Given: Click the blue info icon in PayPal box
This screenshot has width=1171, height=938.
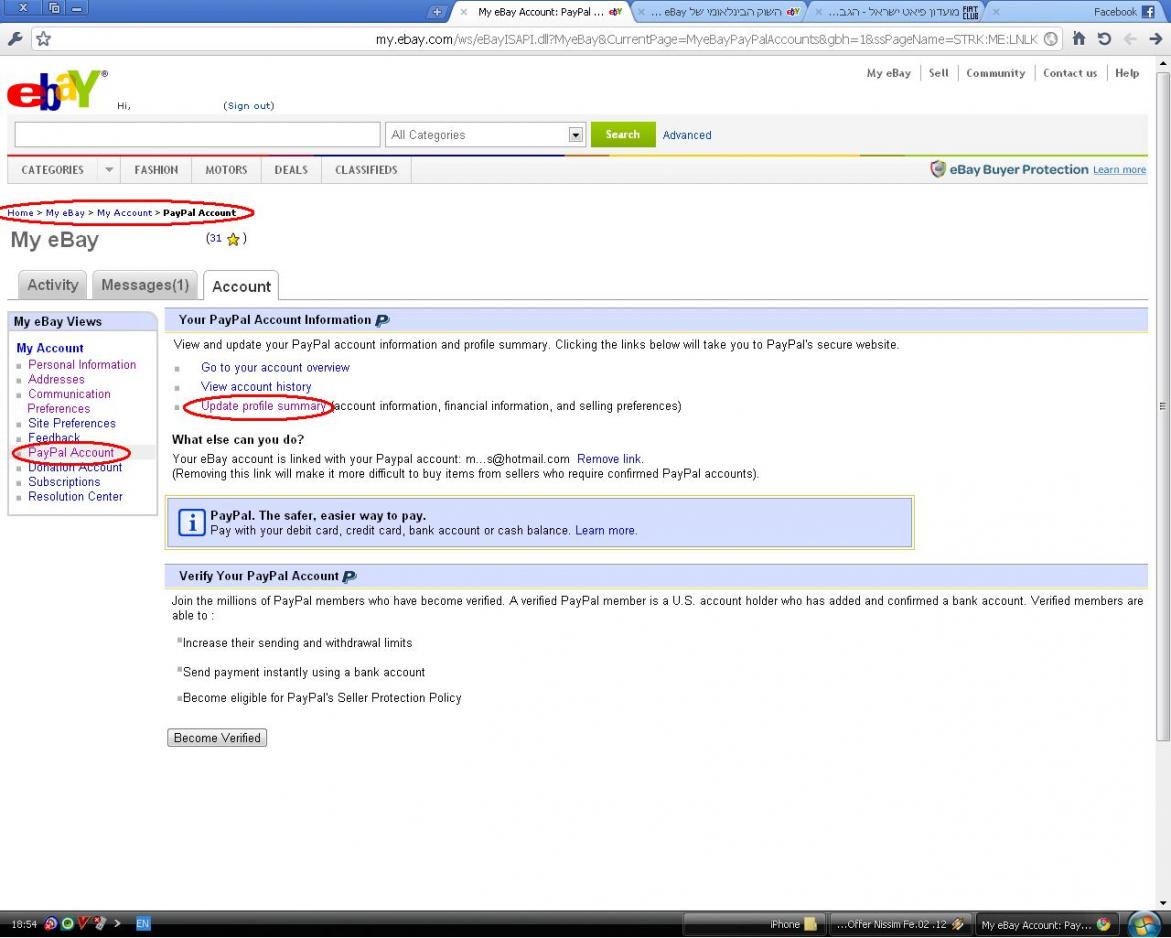Looking at the screenshot, I should 191,522.
